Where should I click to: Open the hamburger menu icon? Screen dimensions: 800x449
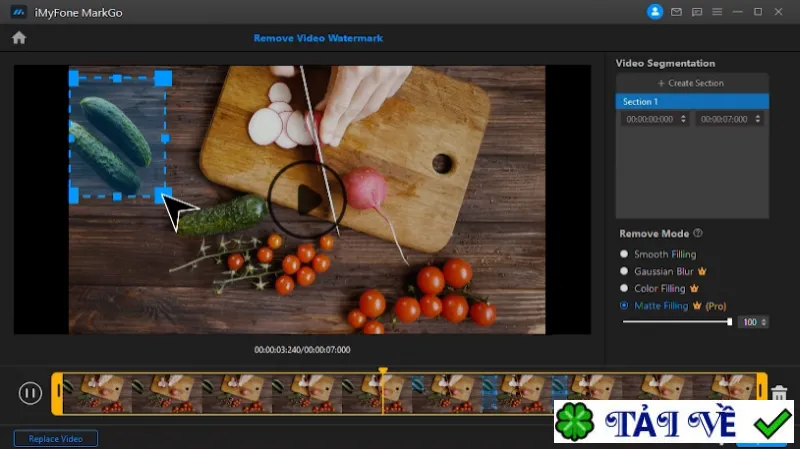click(717, 12)
